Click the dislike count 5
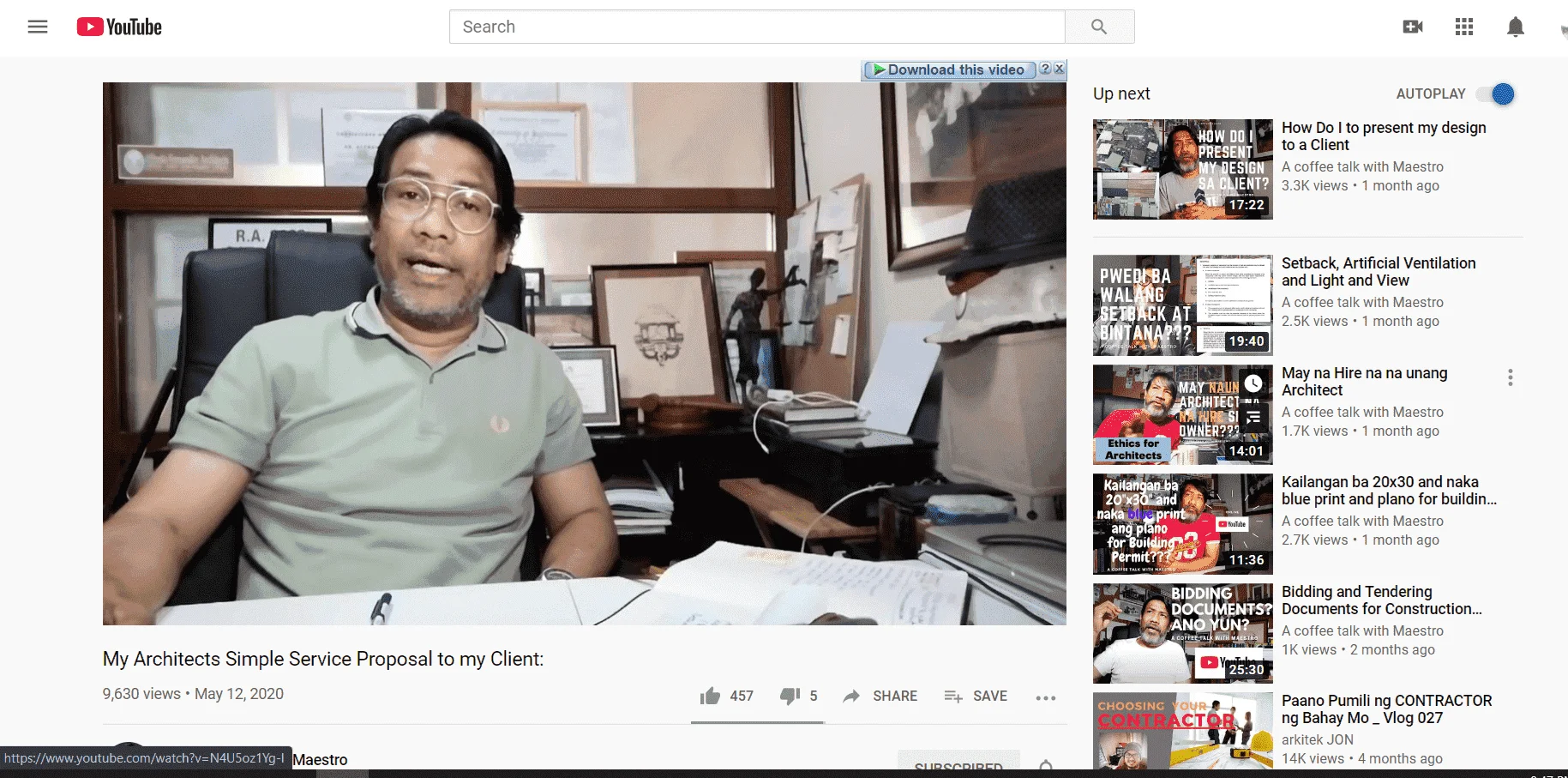 pyautogui.click(x=814, y=696)
